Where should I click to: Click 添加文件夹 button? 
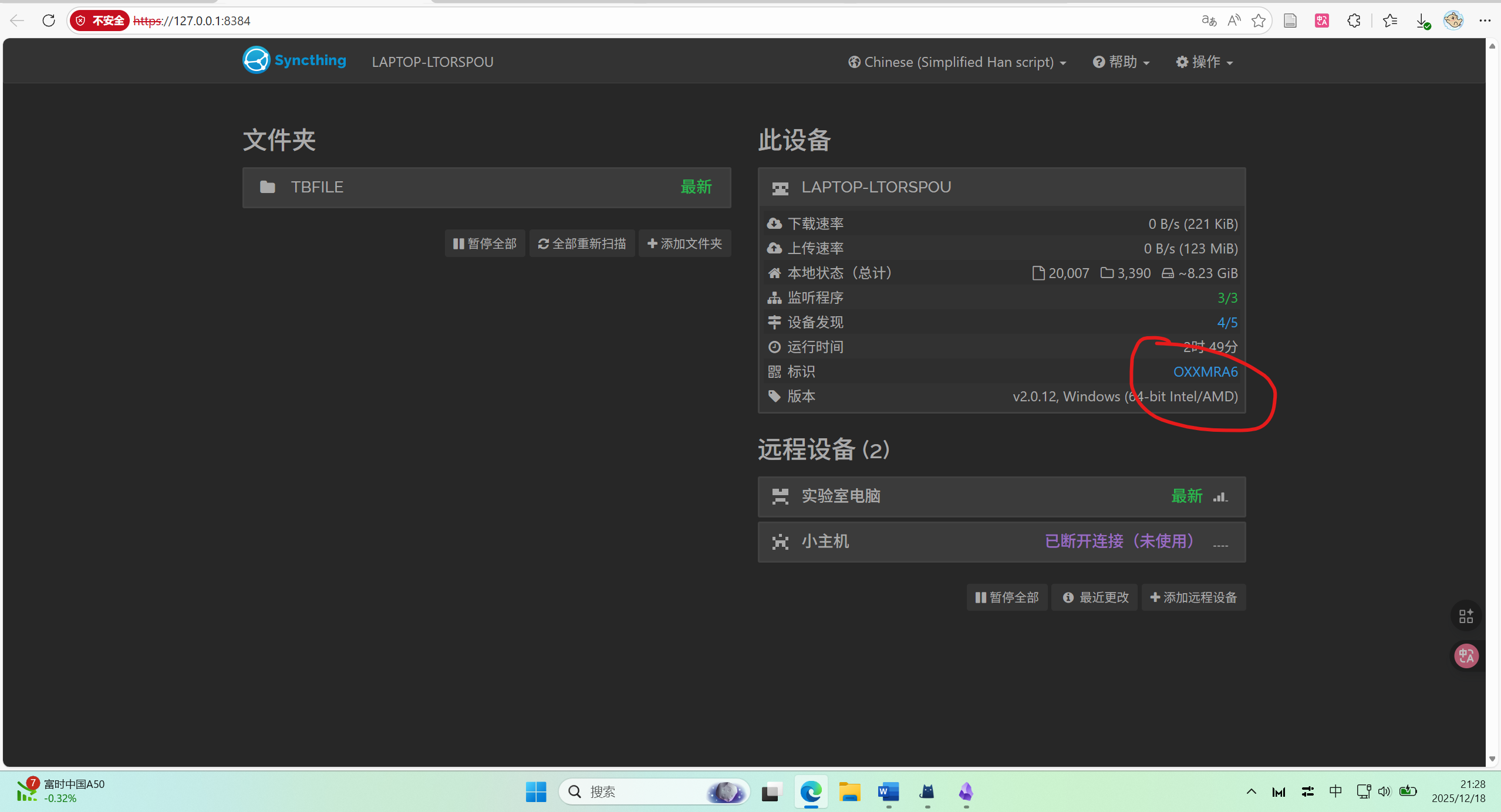tap(684, 243)
